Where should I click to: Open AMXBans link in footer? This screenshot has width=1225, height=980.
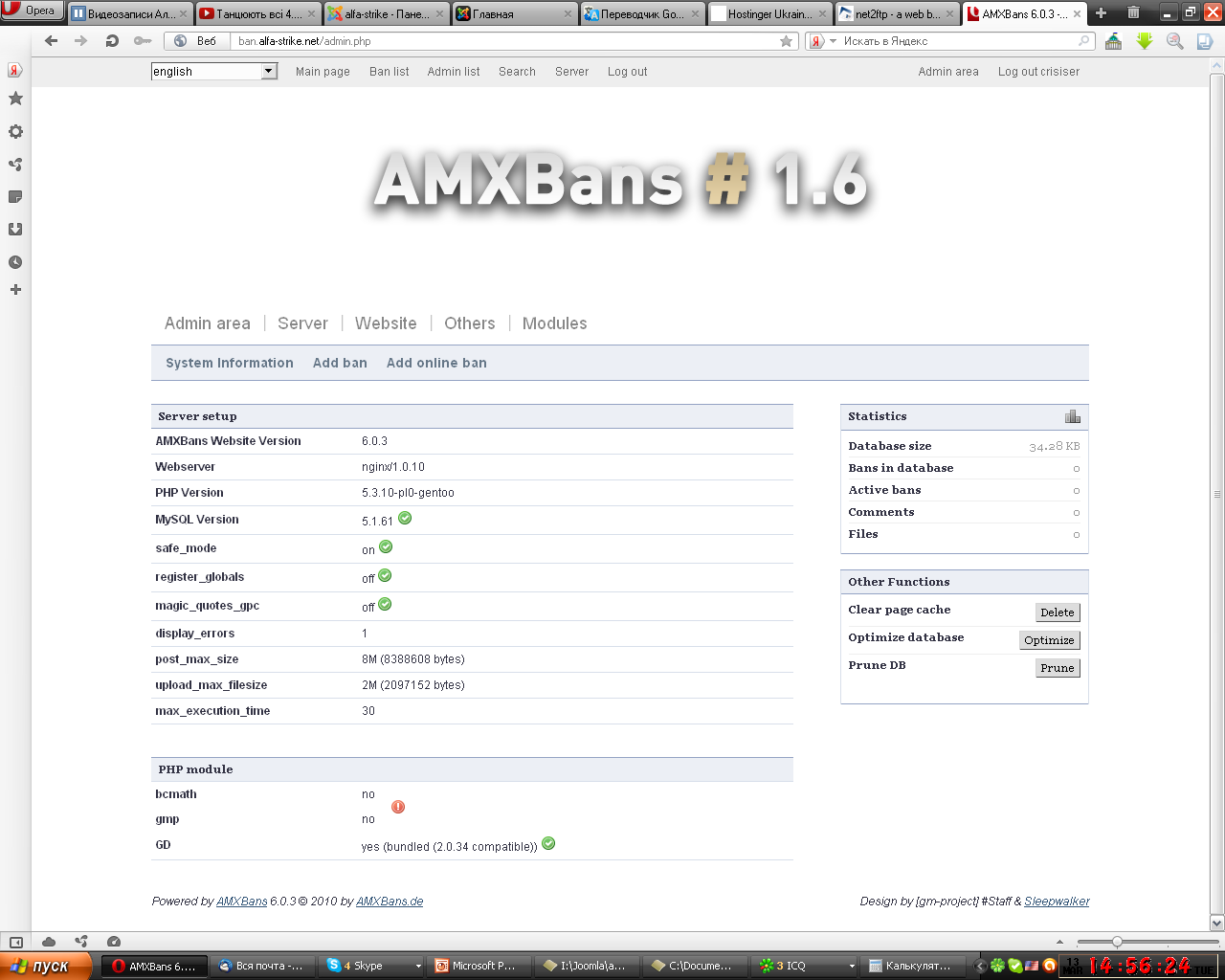coord(242,902)
